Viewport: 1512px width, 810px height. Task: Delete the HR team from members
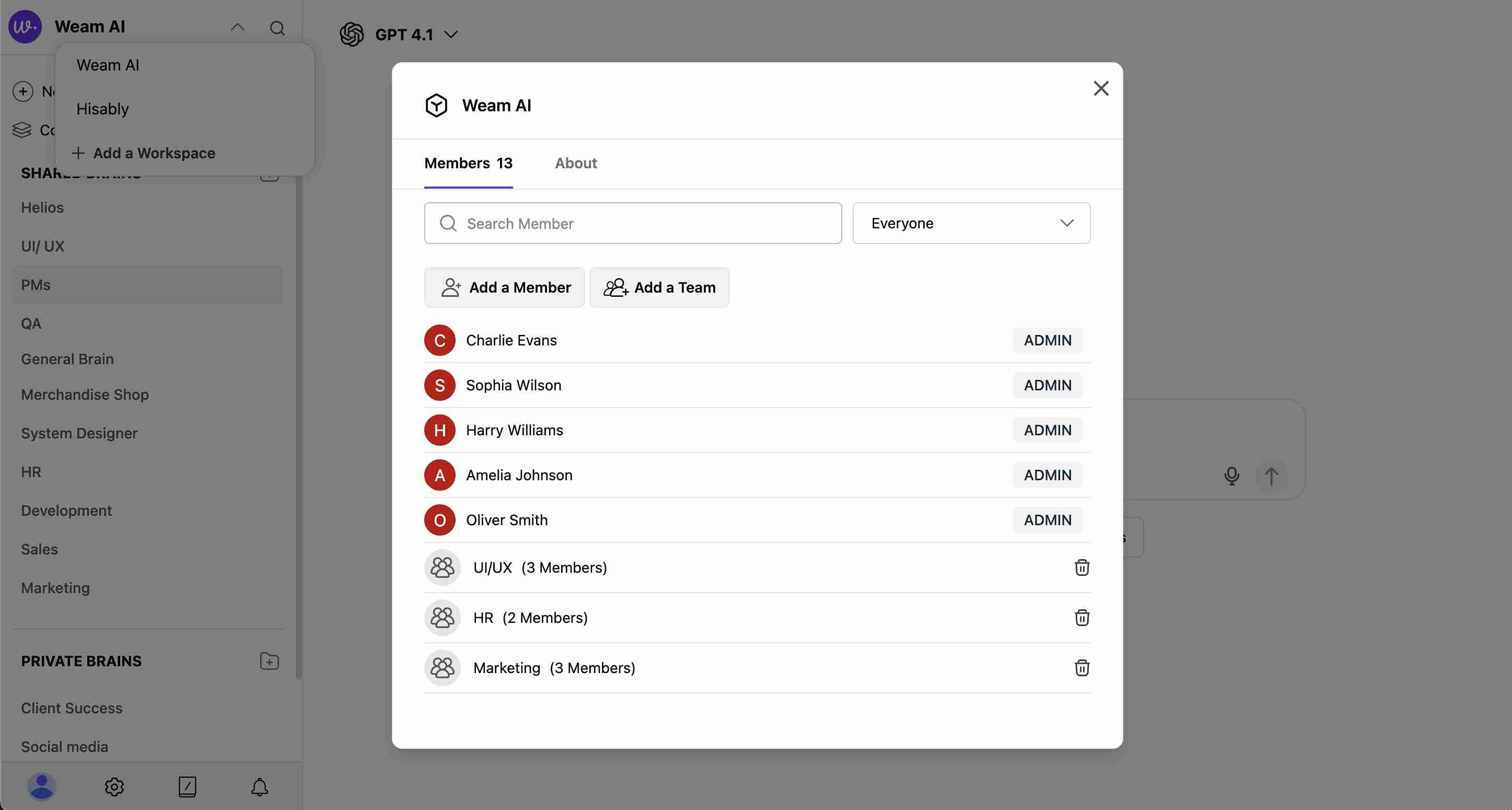point(1081,618)
